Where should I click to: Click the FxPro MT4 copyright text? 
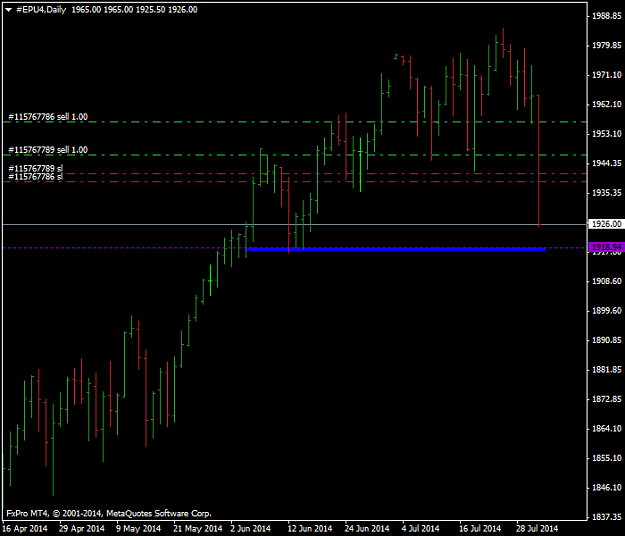[109, 513]
